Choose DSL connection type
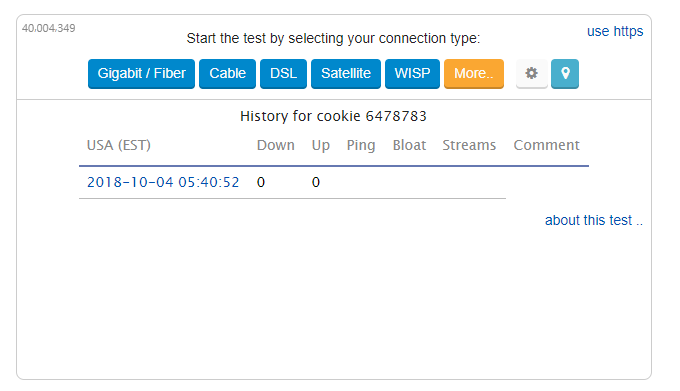The height and width of the screenshot is (391, 680). coord(283,74)
